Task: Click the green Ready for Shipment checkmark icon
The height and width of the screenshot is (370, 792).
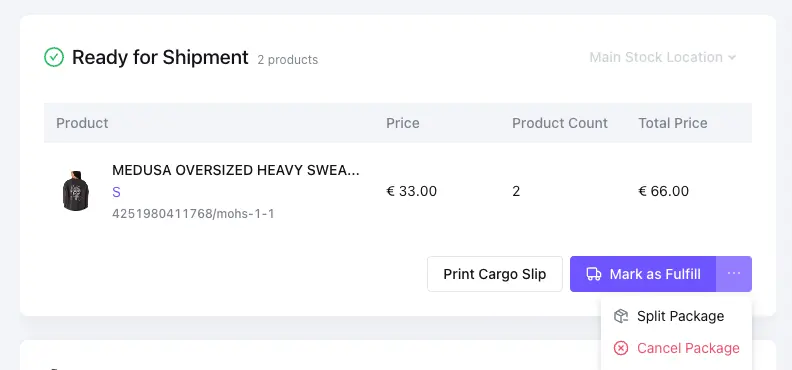Action: point(54,57)
